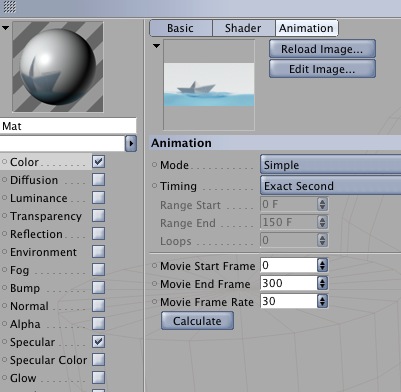The image size is (401, 392).
Task: Click the Movie End Frame value field
Action: (x=289, y=283)
